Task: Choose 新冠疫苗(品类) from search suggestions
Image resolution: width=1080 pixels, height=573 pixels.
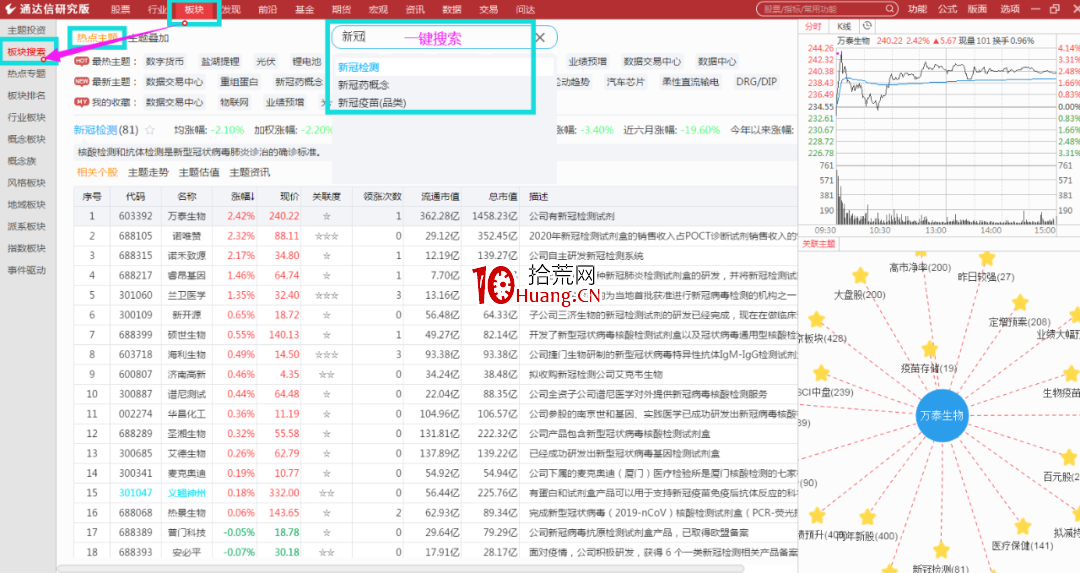Action: (x=372, y=103)
